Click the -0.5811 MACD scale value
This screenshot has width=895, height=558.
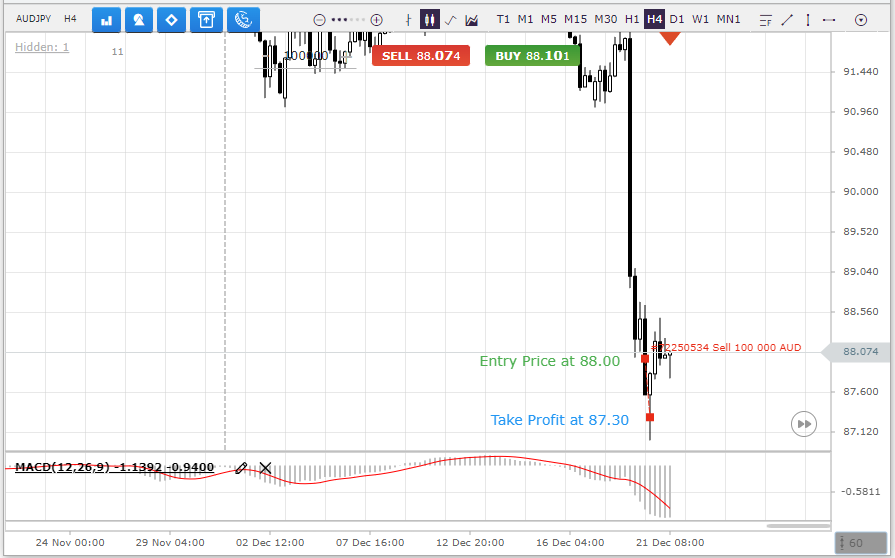click(861, 492)
